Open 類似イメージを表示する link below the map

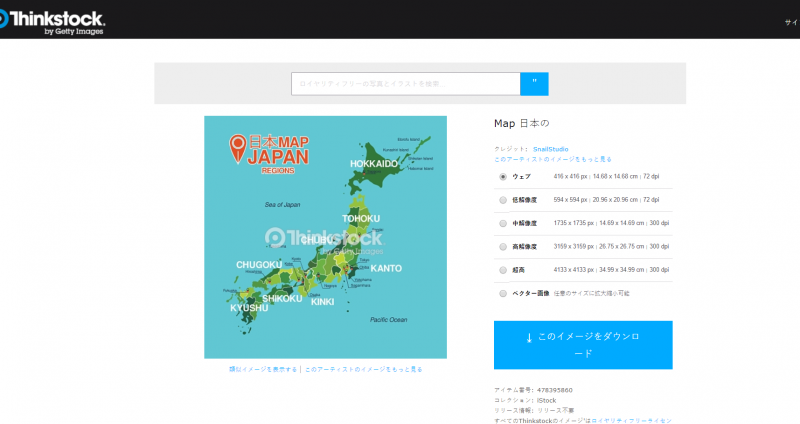[x=263, y=369]
